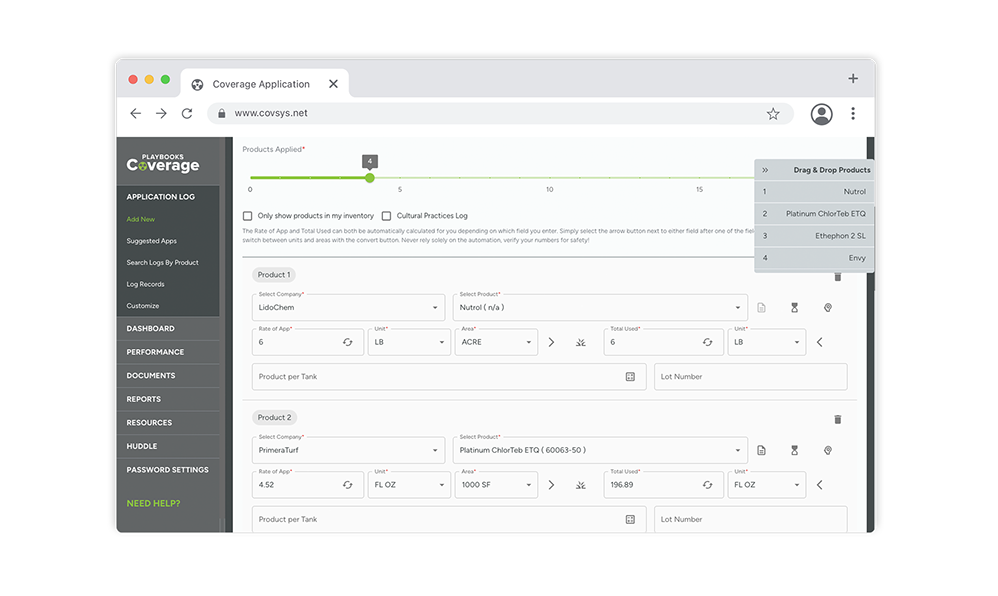This screenshot has height=596, width=998.
Task: Delete Product 1 with the trash icon
Action: (838, 277)
